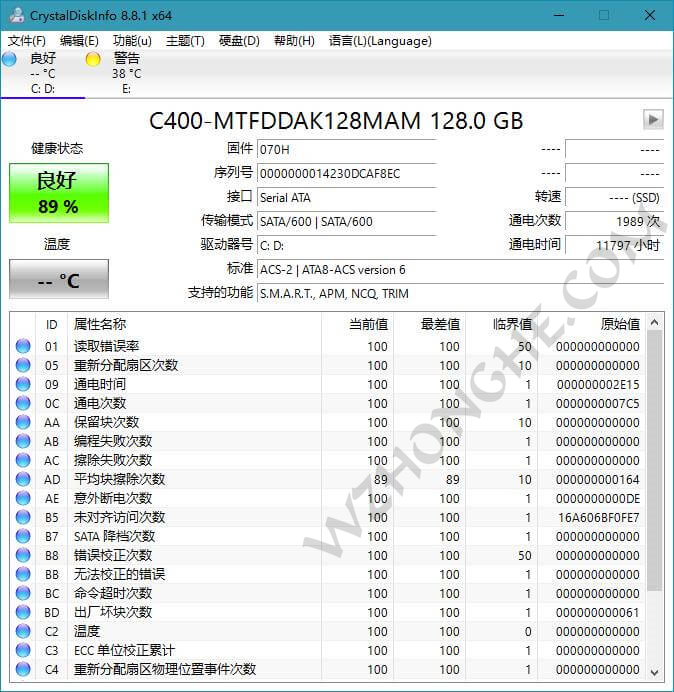Click status icon of row BC 命令超时次数
674x692 pixels.
23,593
